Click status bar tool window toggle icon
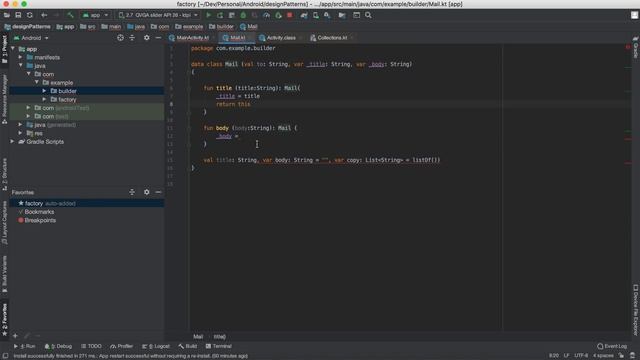The height and width of the screenshot is (360, 640). (5, 356)
